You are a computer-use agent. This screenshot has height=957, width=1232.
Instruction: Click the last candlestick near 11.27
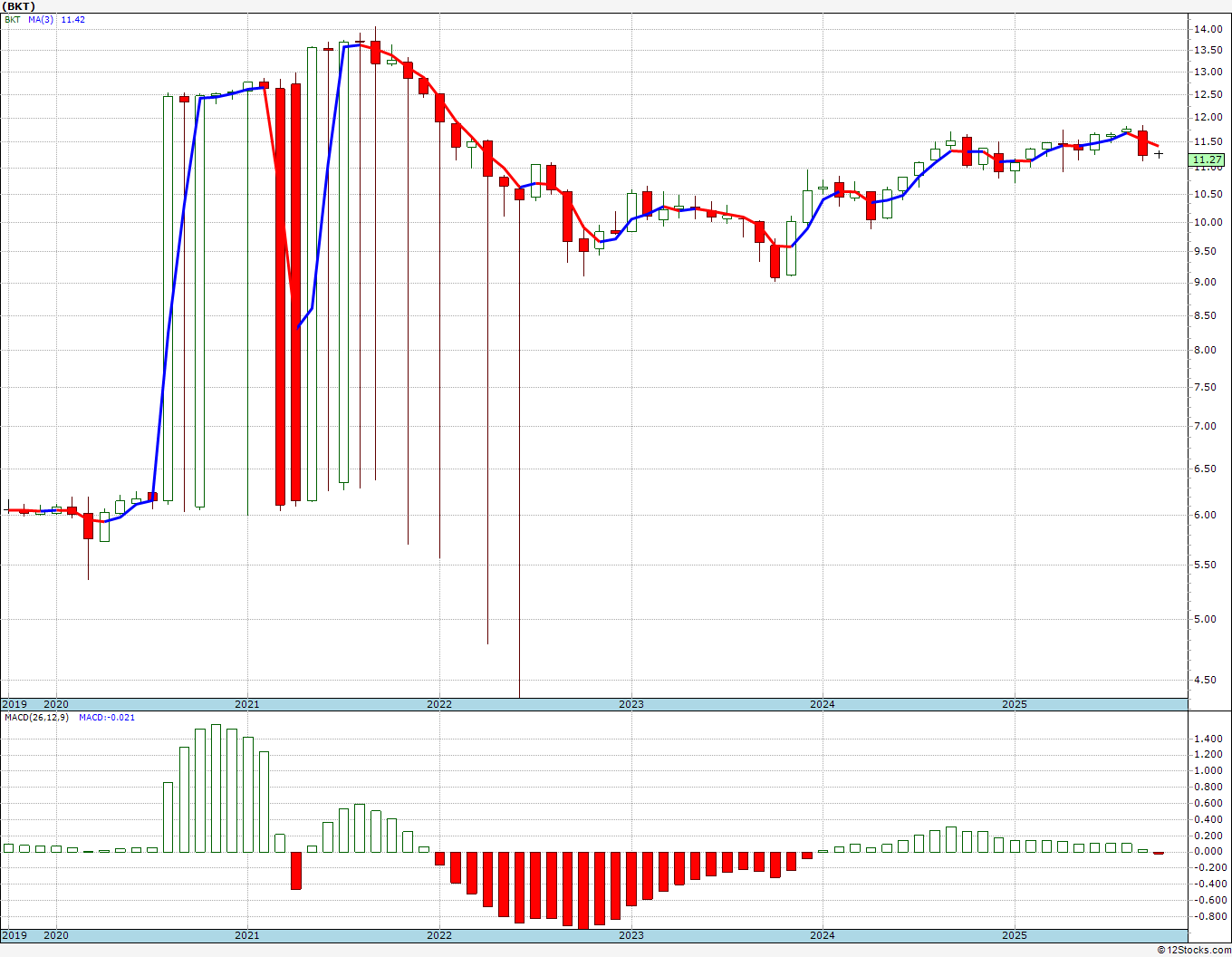coord(1159,154)
